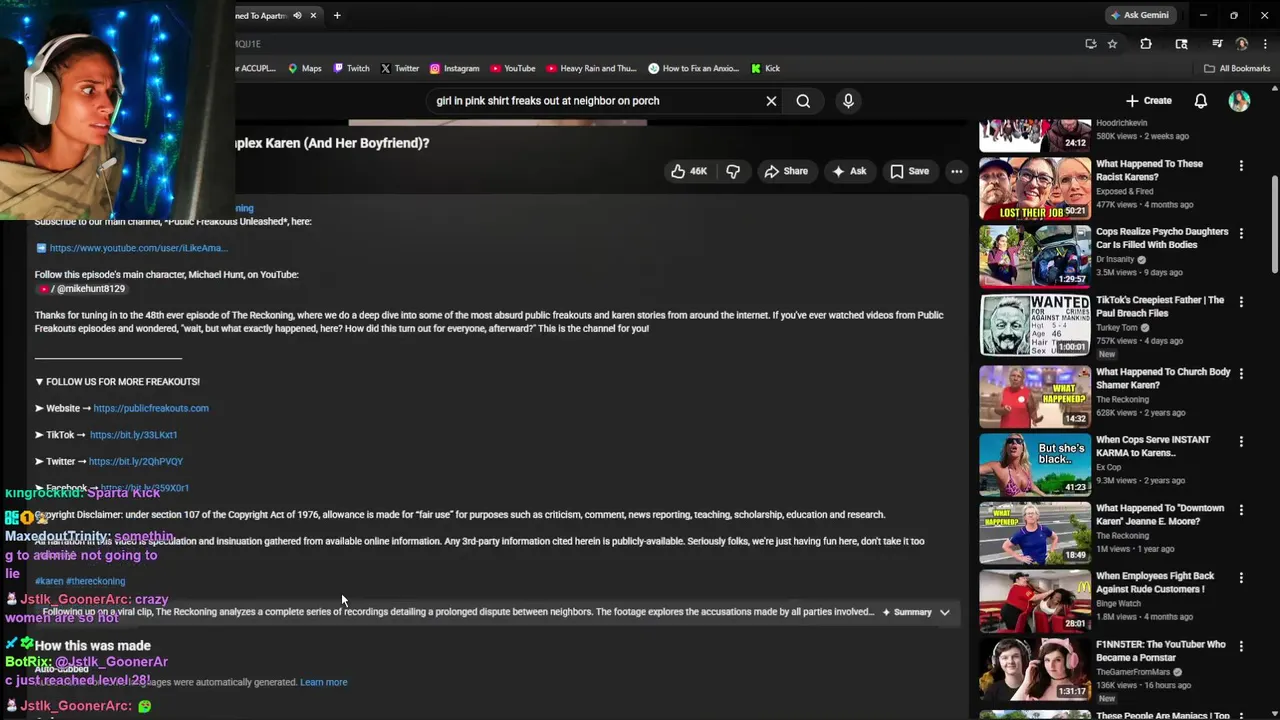The width and height of the screenshot is (1280, 720).
Task: Clear the YouTube search box text
Action: 771,101
